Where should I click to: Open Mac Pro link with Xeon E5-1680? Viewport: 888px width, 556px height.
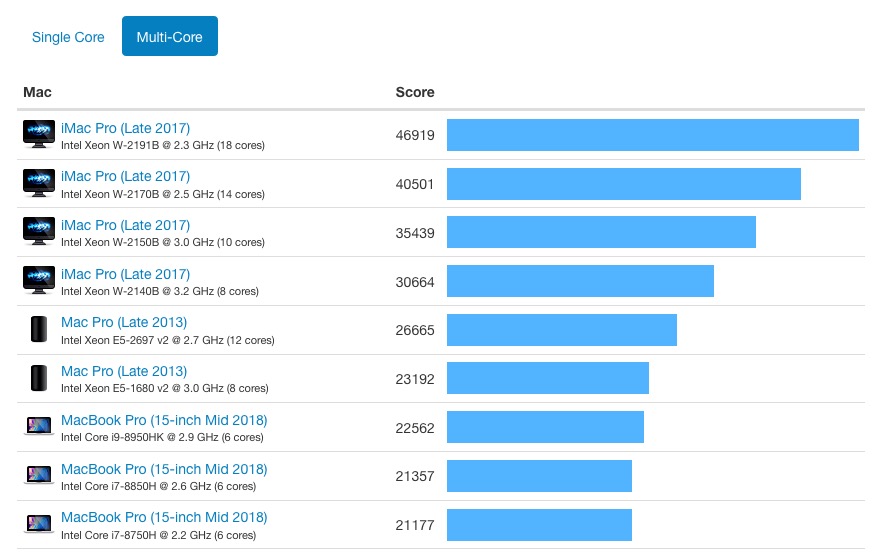coord(124,371)
